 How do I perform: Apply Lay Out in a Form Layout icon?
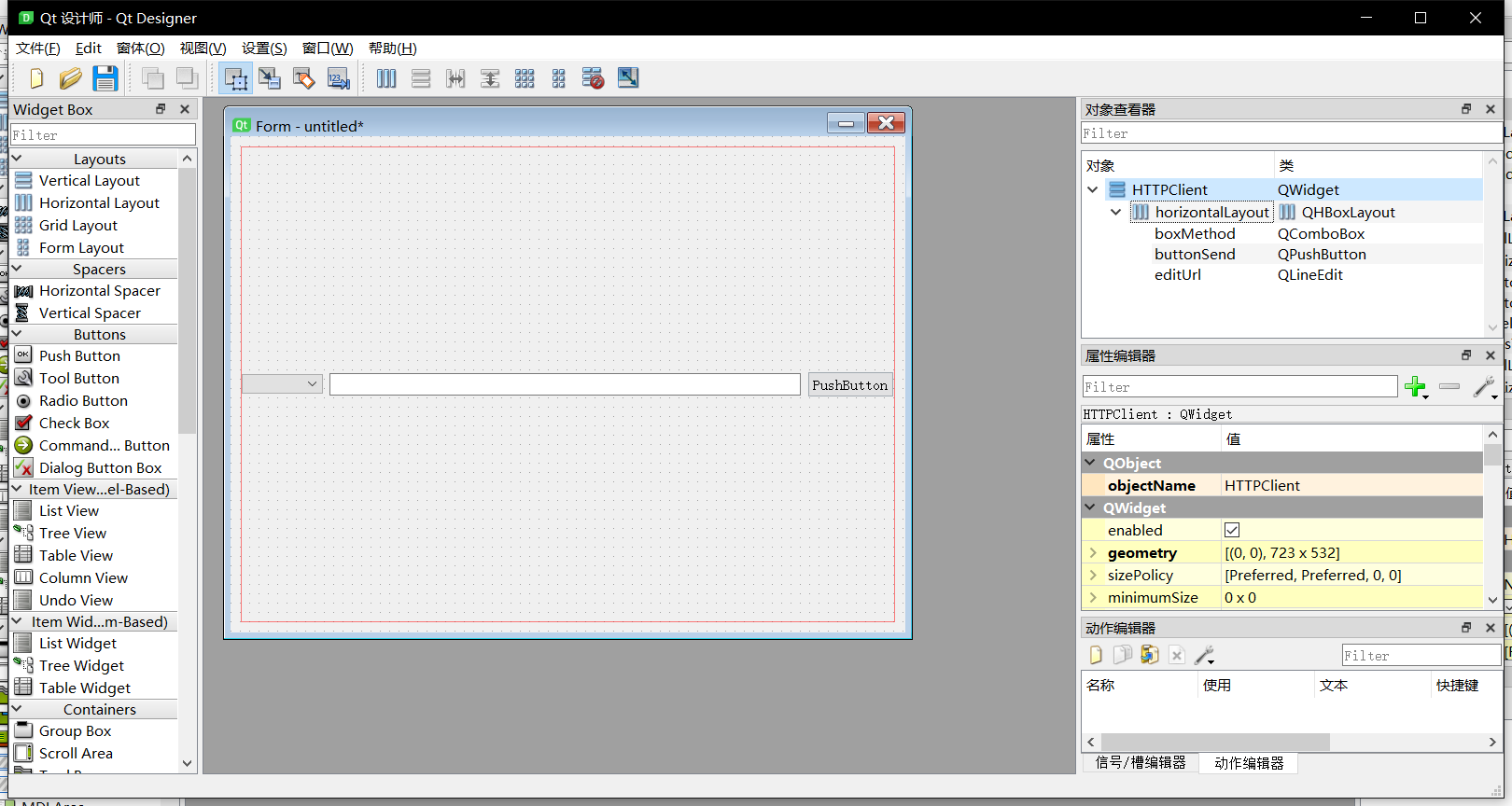point(559,78)
